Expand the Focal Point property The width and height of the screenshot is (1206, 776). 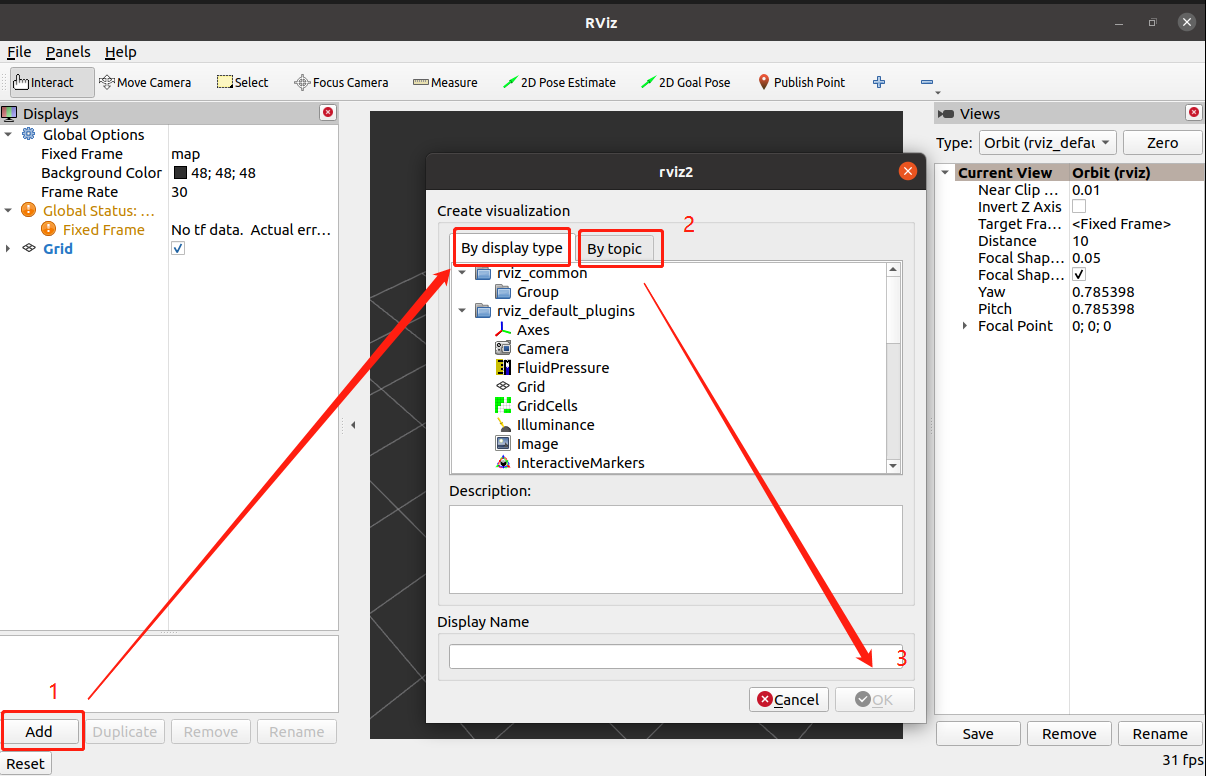[965, 326]
